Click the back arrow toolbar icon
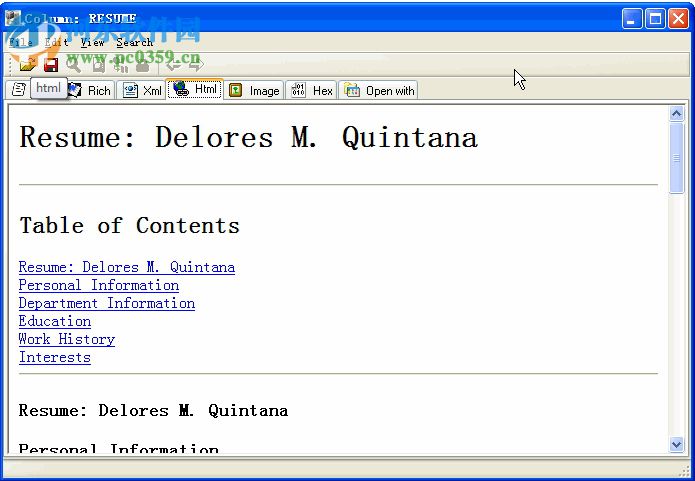 (173, 65)
